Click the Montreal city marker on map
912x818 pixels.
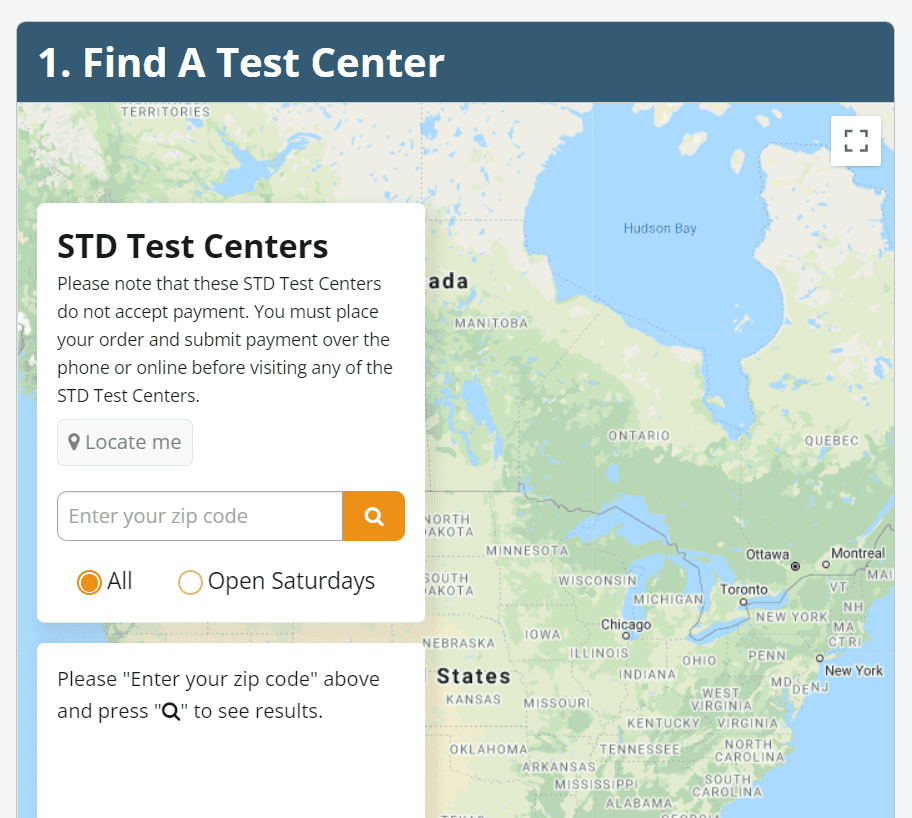pyautogui.click(x=826, y=564)
